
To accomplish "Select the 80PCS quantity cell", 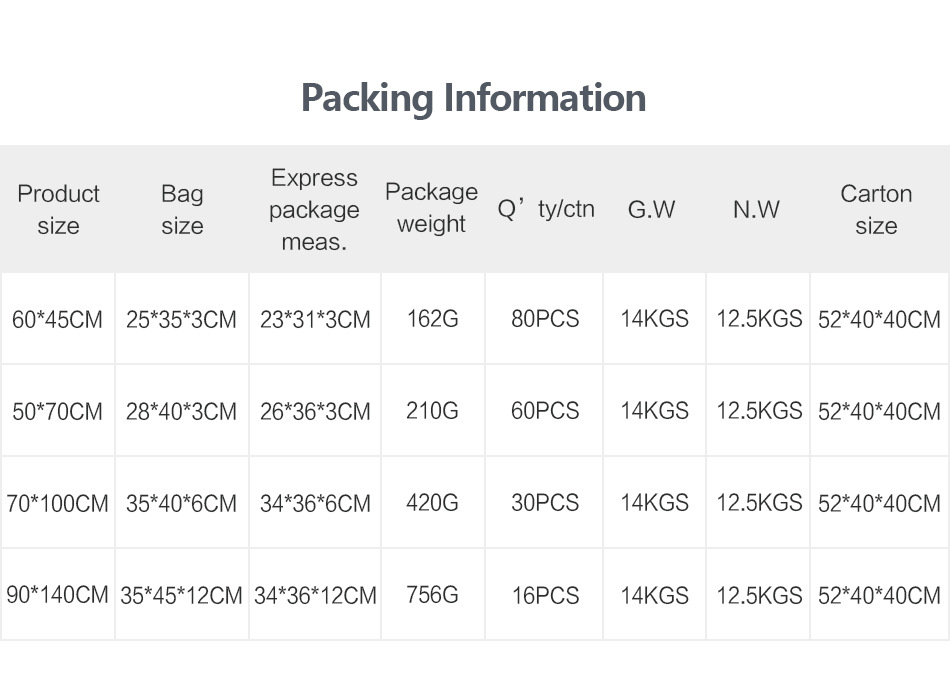I will 545,319.
